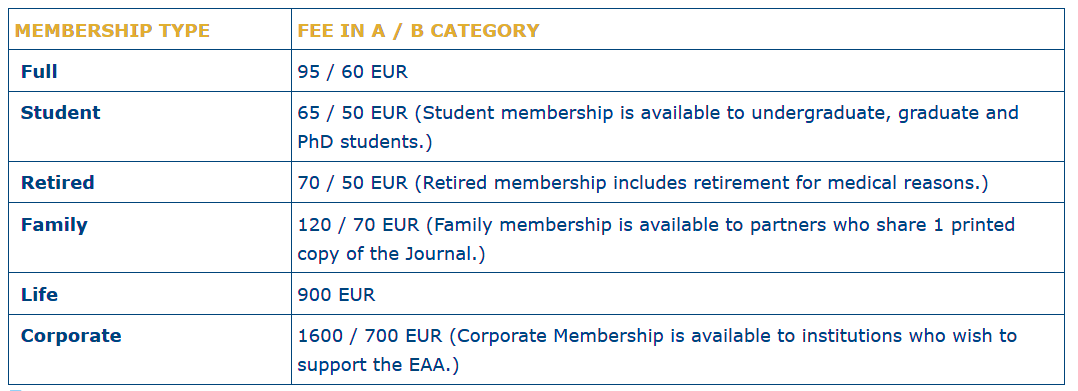Click the 900 EUR life fee
The width and height of the screenshot is (1078, 391).
pos(336,295)
